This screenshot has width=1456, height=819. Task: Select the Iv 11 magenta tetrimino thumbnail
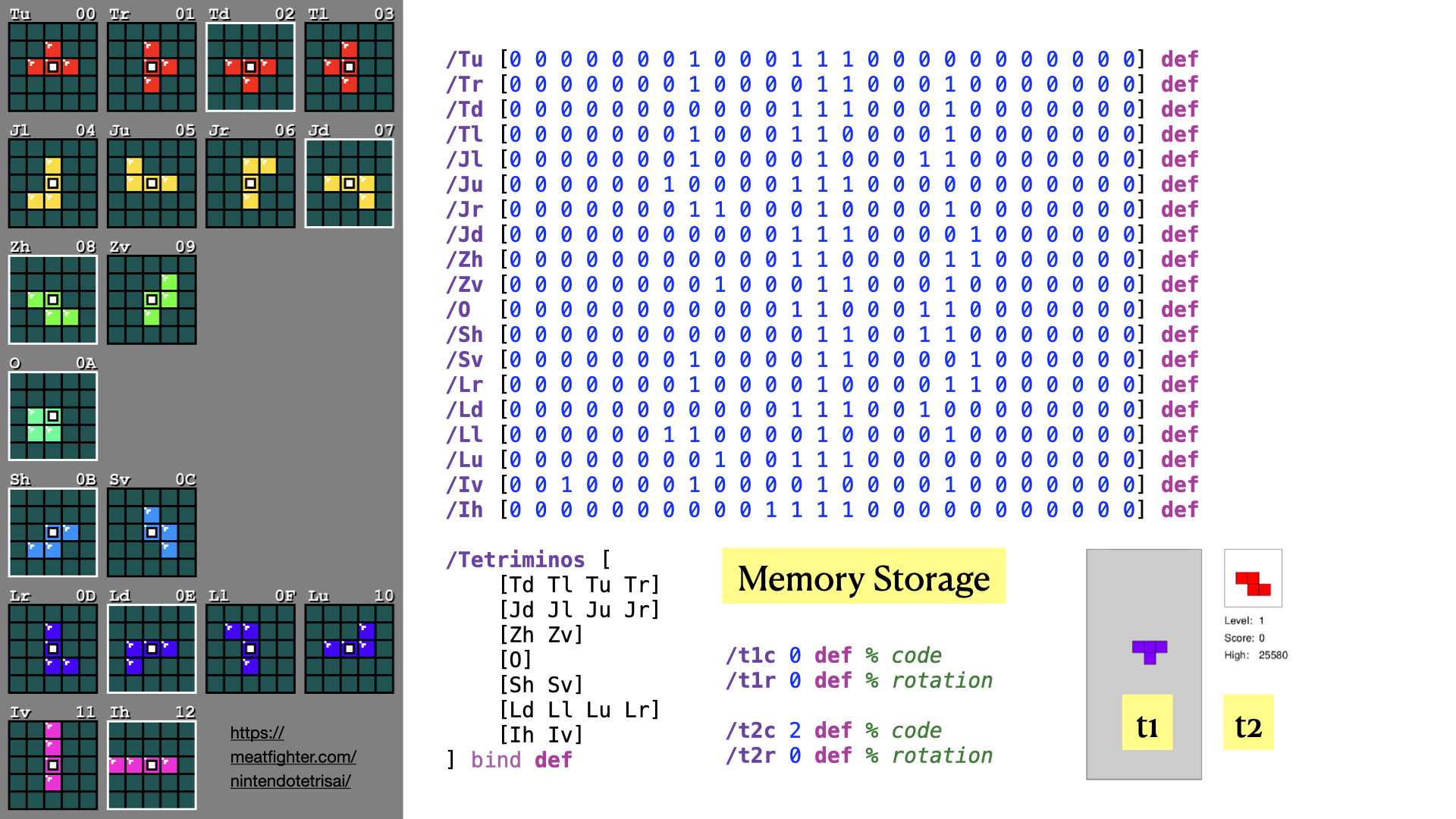53,765
